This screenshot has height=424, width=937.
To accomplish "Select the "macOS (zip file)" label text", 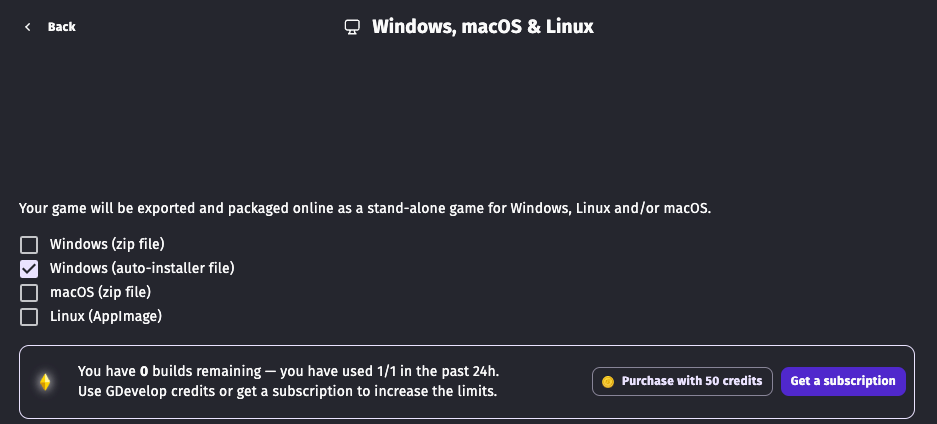I will [100, 292].
